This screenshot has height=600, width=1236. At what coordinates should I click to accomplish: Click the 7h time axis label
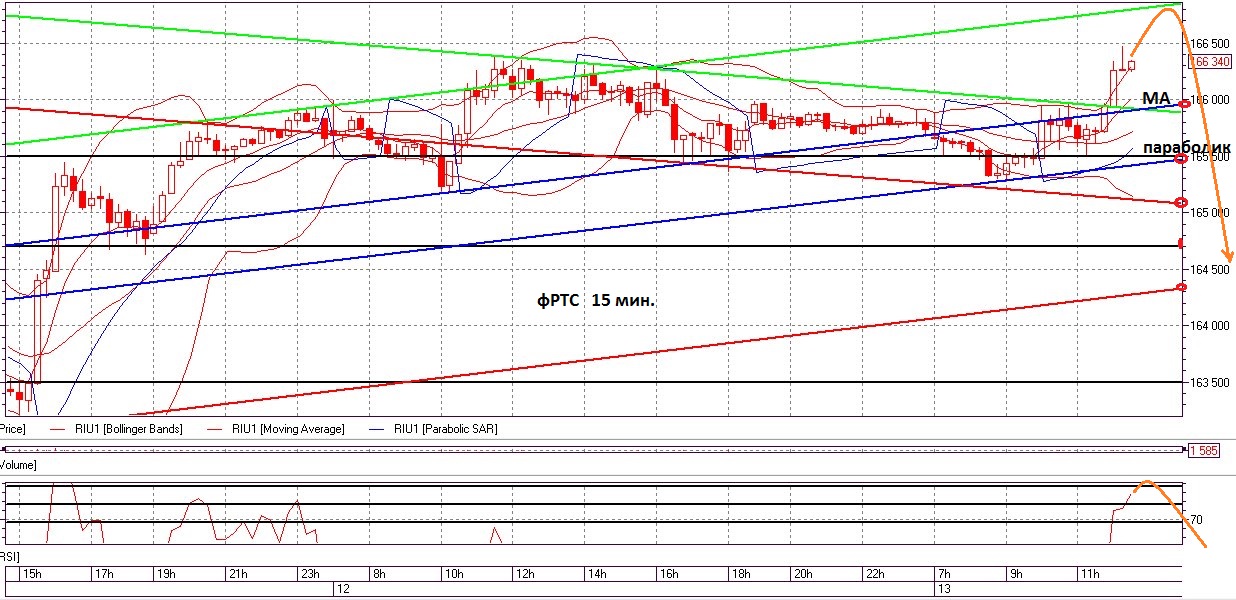click(944, 574)
